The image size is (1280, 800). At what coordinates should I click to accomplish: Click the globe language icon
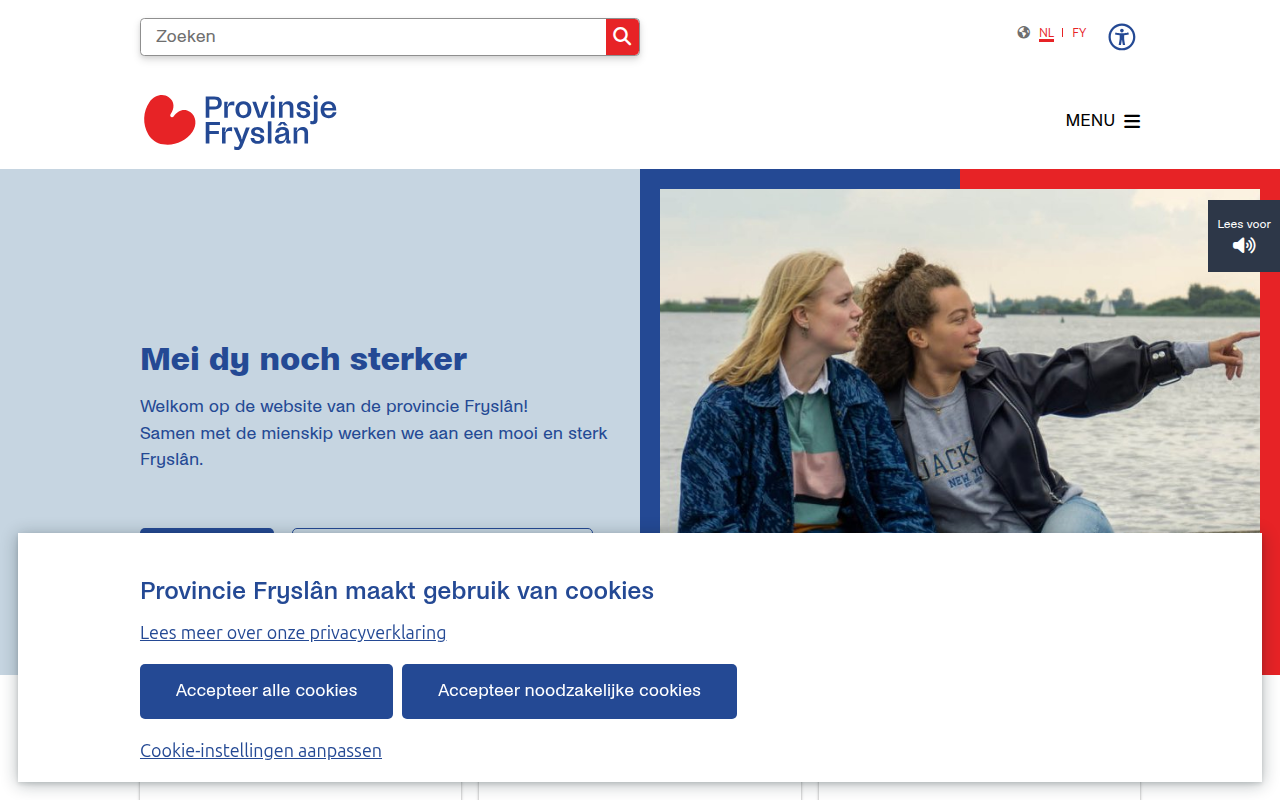[1023, 32]
